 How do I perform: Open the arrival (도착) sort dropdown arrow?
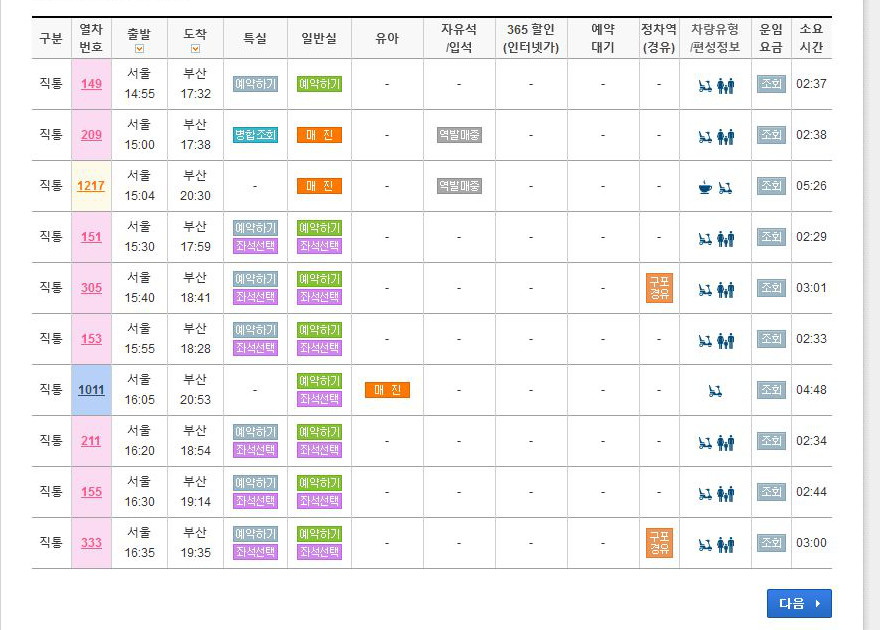click(x=195, y=49)
